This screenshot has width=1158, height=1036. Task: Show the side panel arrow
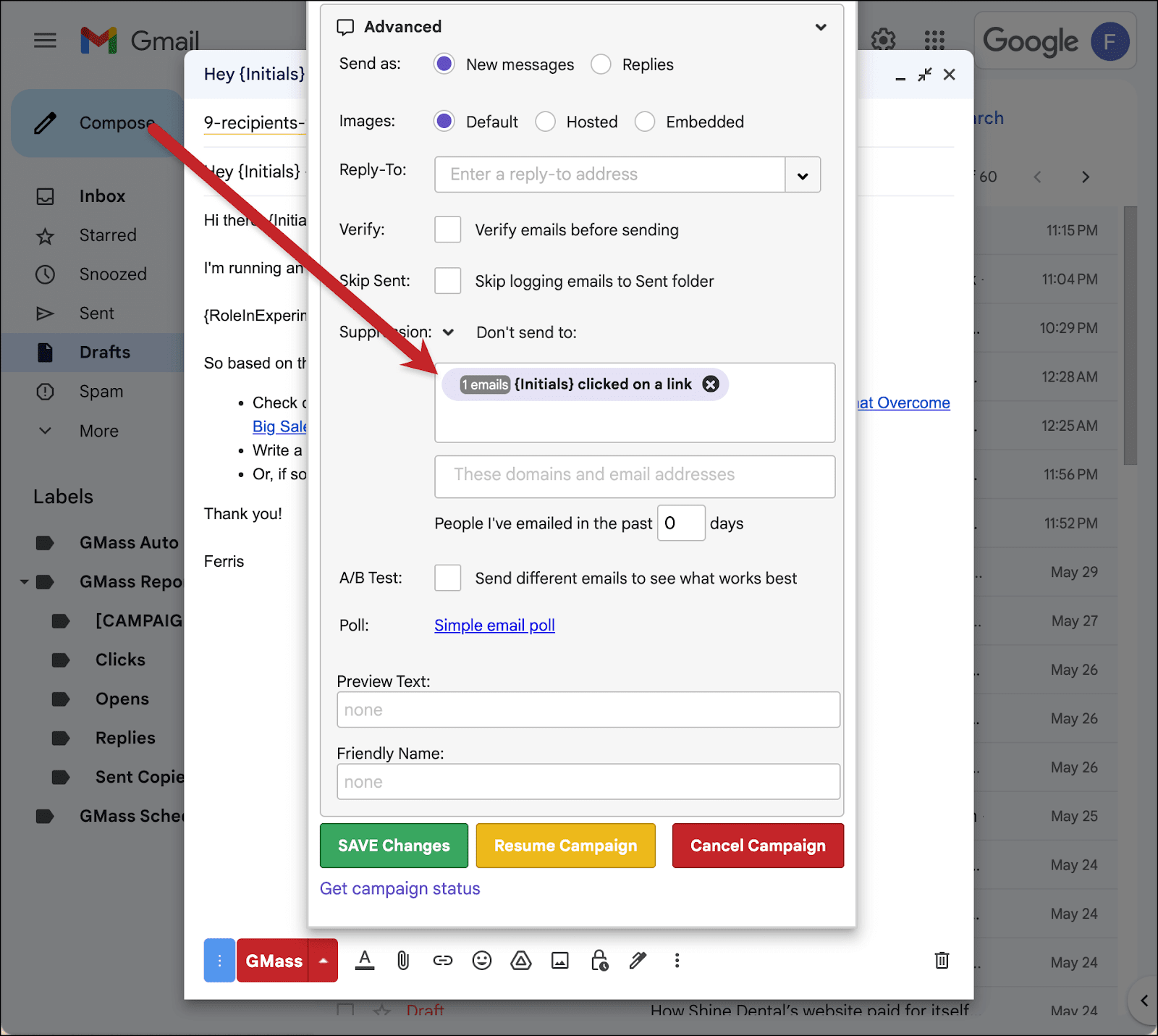[1144, 1001]
